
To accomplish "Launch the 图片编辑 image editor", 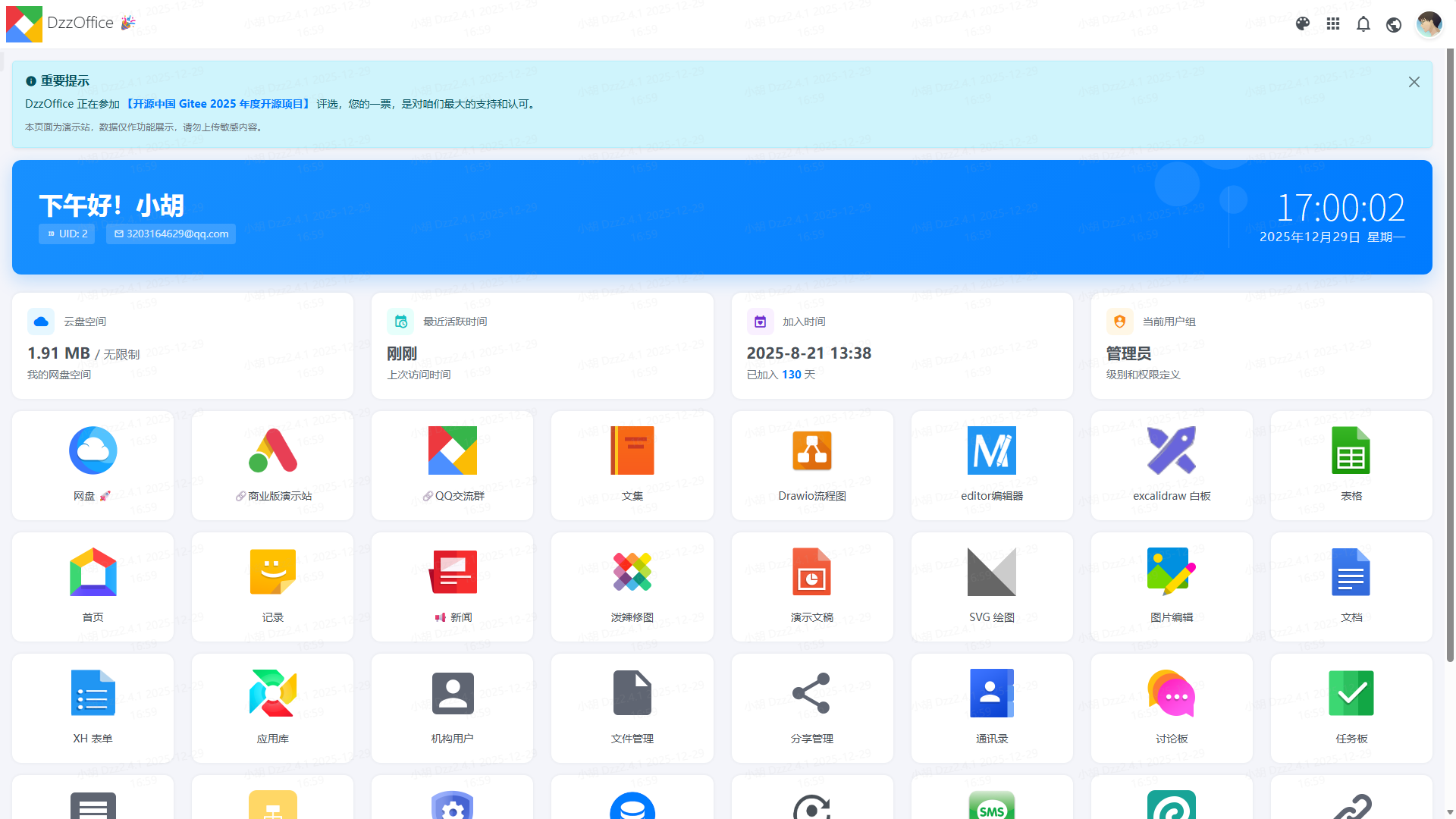I will pyautogui.click(x=1172, y=586).
